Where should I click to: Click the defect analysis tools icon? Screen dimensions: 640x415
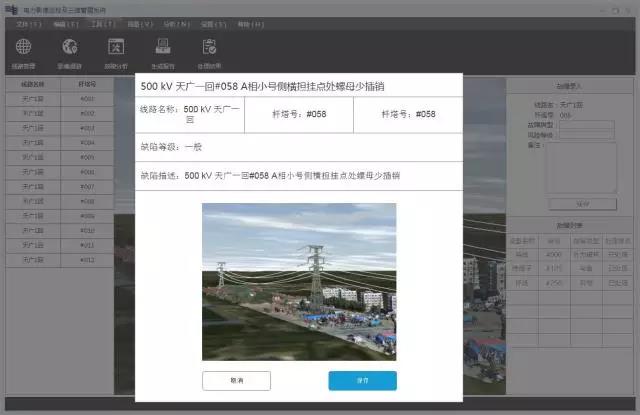pyautogui.click(x=116, y=47)
